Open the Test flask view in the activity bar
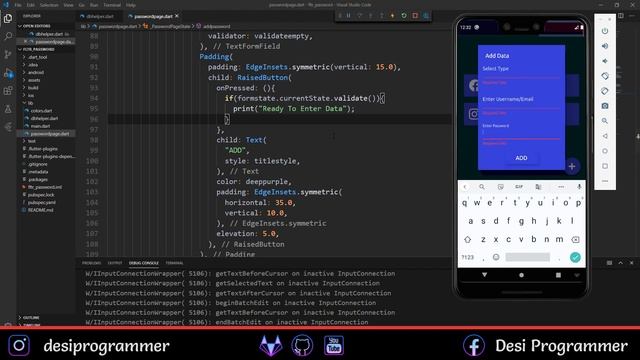The height and width of the screenshot is (360, 640). (x=8, y=109)
